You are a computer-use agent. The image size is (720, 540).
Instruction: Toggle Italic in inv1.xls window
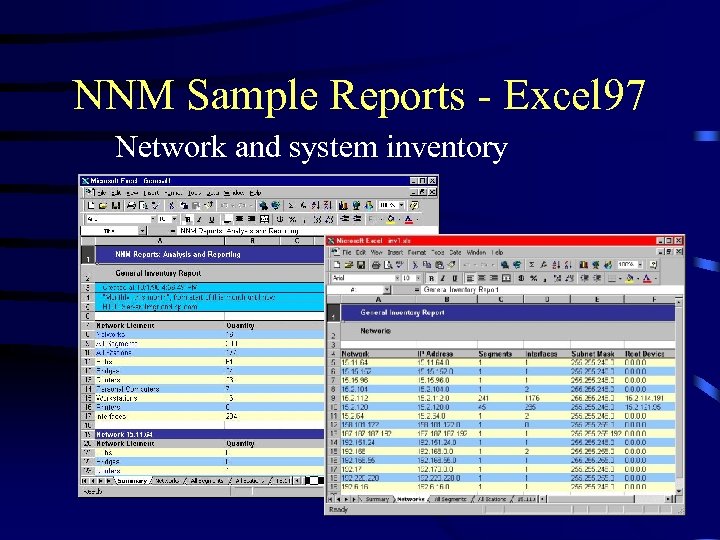click(443, 278)
